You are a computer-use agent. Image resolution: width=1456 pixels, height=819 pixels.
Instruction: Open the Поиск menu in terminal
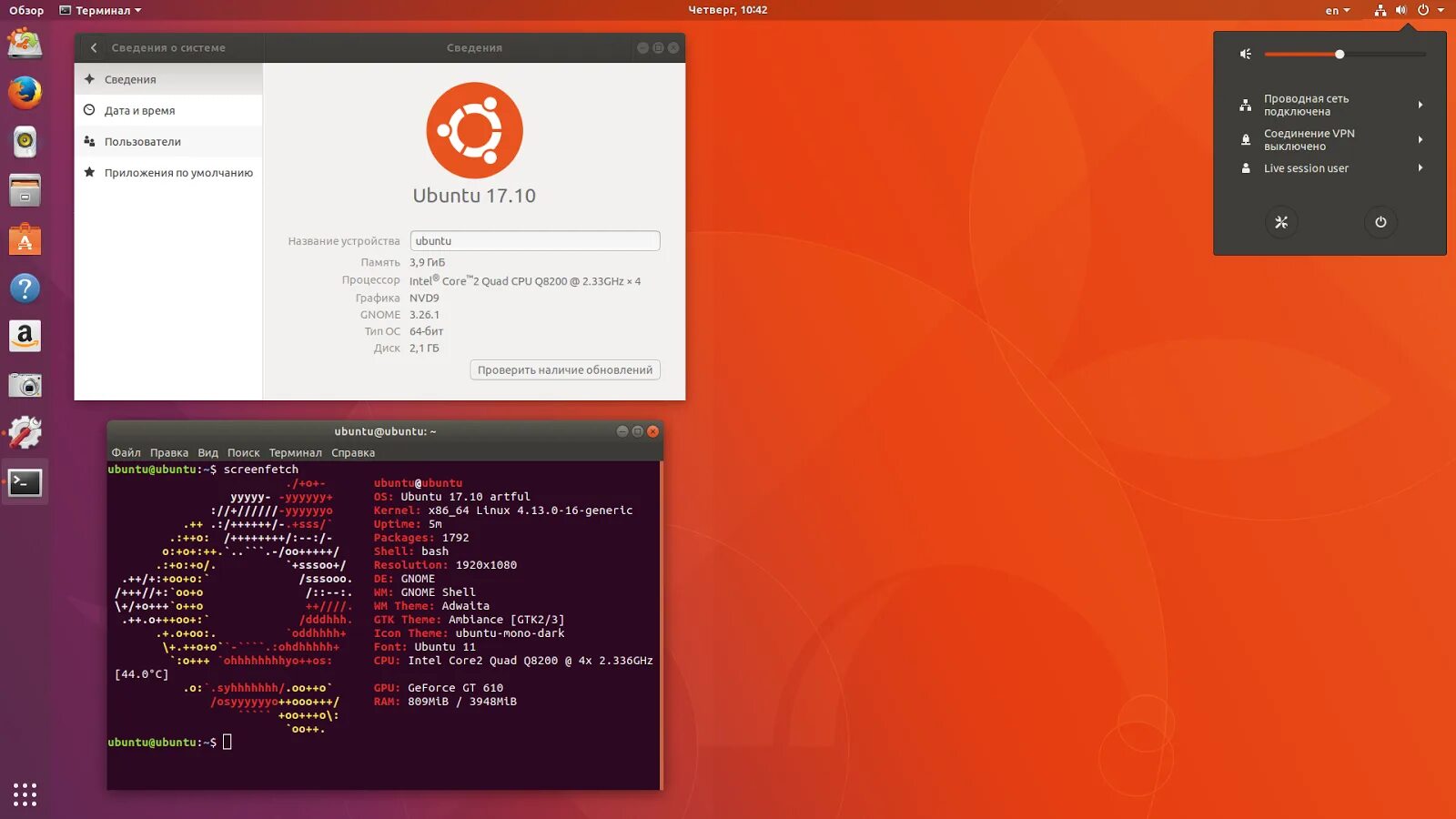pos(243,452)
